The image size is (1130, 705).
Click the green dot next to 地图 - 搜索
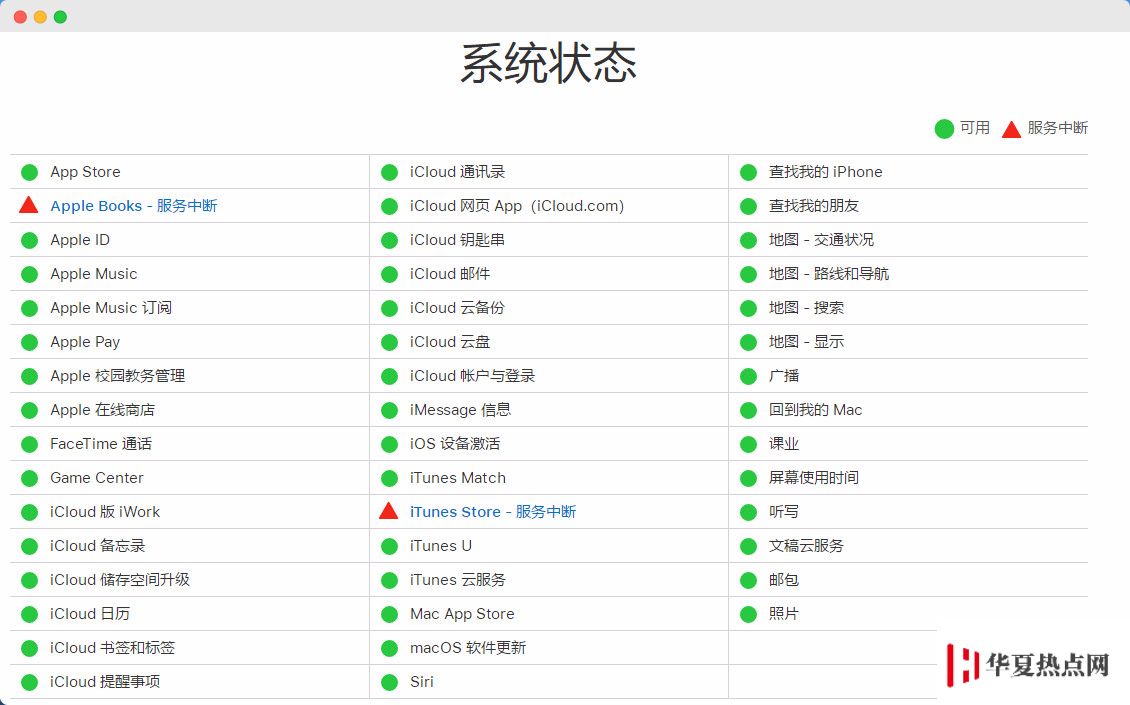coord(749,309)
